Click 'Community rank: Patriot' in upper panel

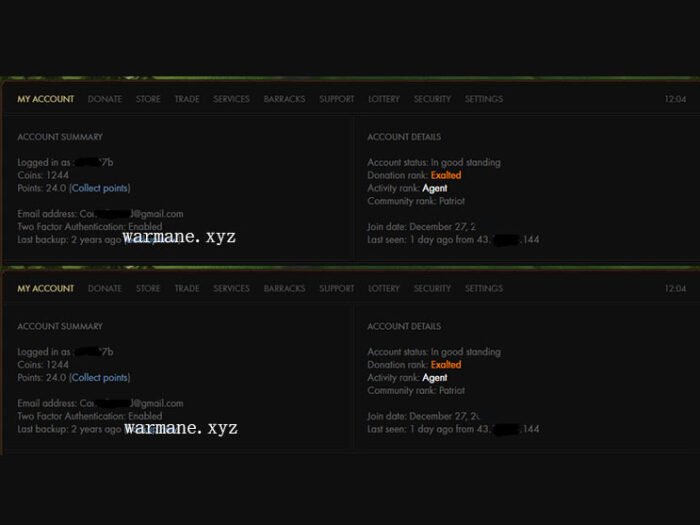416,201
